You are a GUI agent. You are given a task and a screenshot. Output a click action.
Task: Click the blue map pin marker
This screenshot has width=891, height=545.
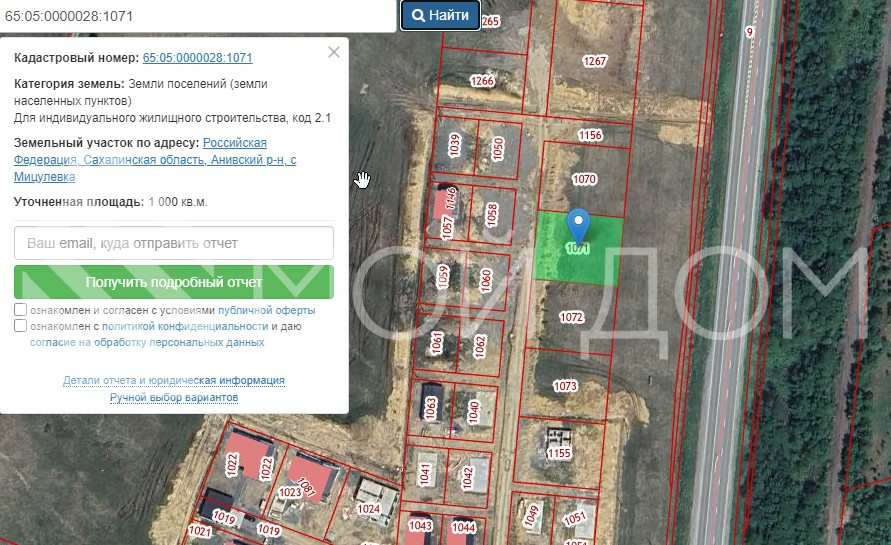(x=578, y=226)
